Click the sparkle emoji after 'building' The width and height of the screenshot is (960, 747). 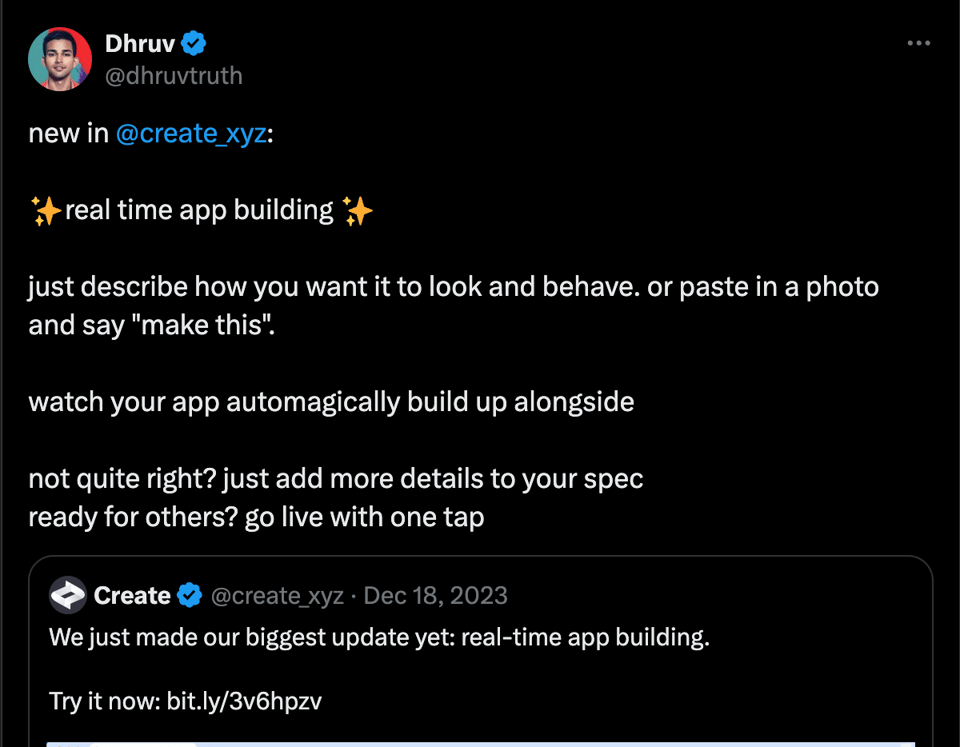click(357, 211)
